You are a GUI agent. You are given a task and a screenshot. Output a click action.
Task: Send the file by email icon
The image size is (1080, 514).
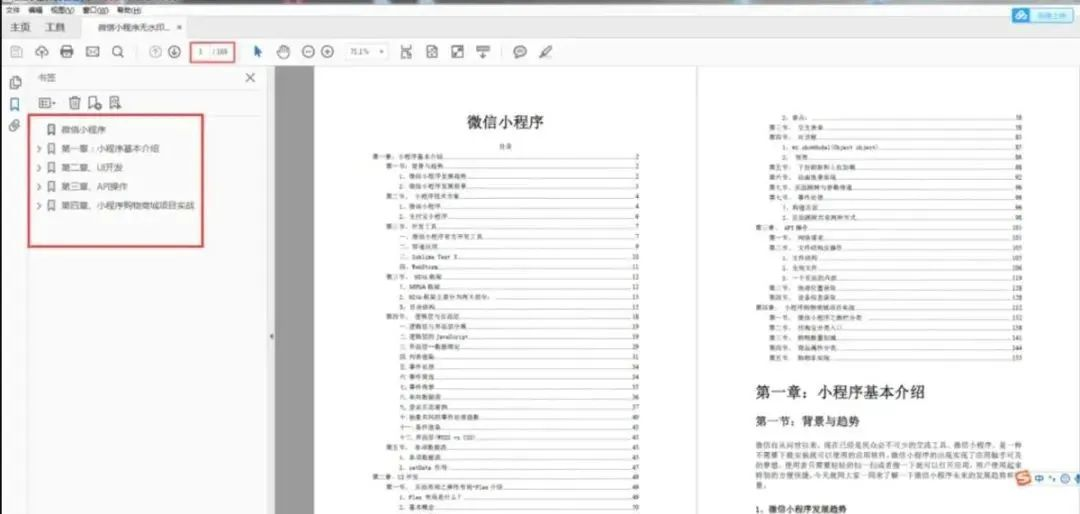[x=92, y=52]
